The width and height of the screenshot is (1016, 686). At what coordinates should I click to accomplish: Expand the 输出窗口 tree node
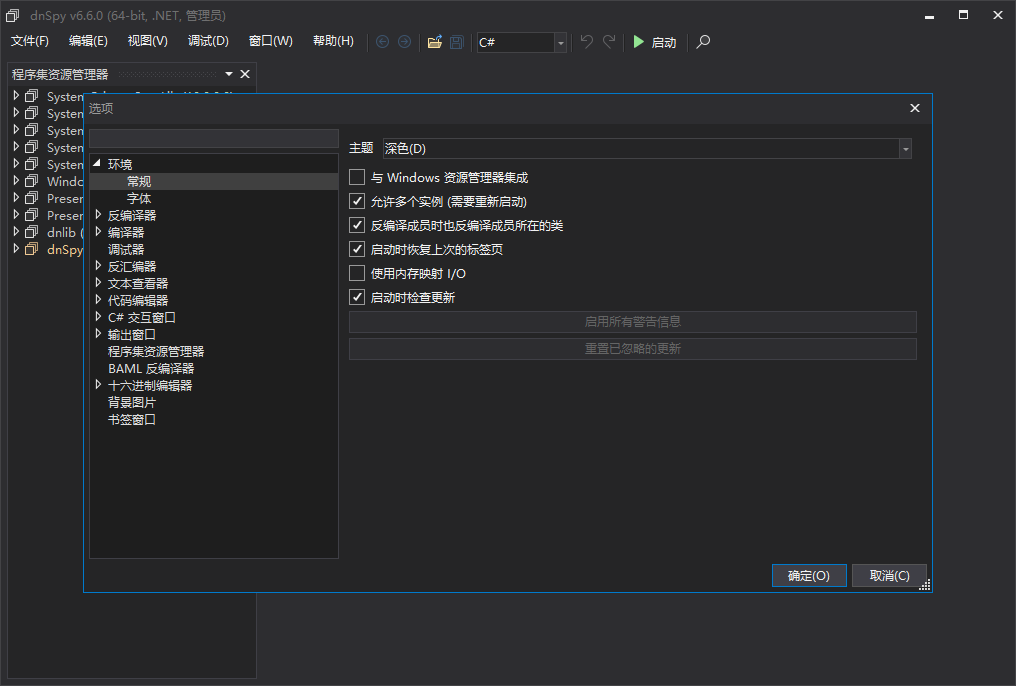(x=98, y=333)
